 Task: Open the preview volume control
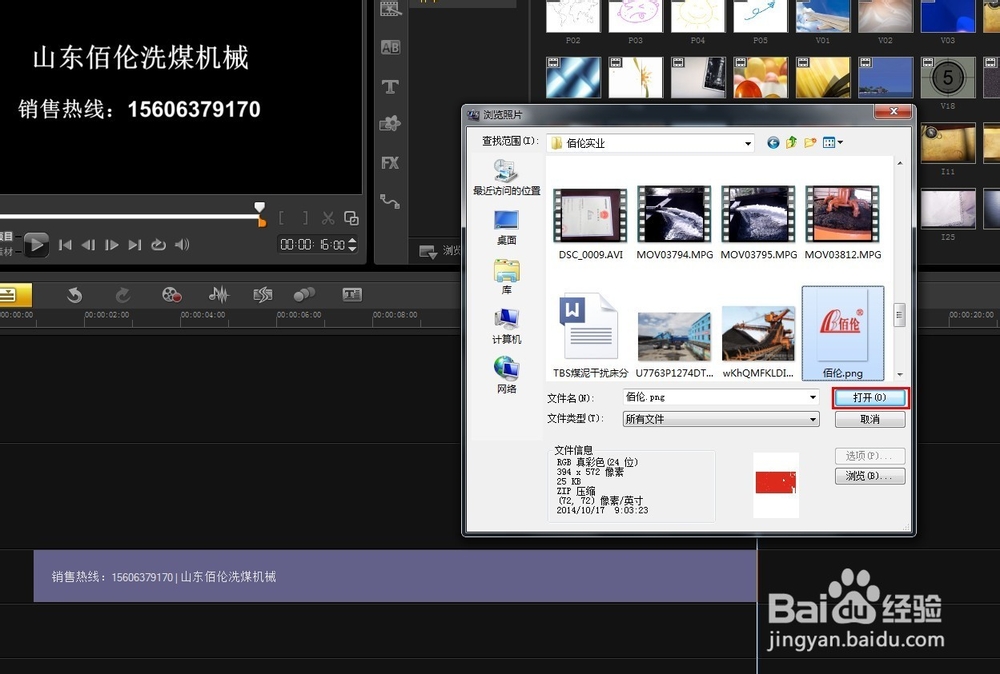point(182,244)
